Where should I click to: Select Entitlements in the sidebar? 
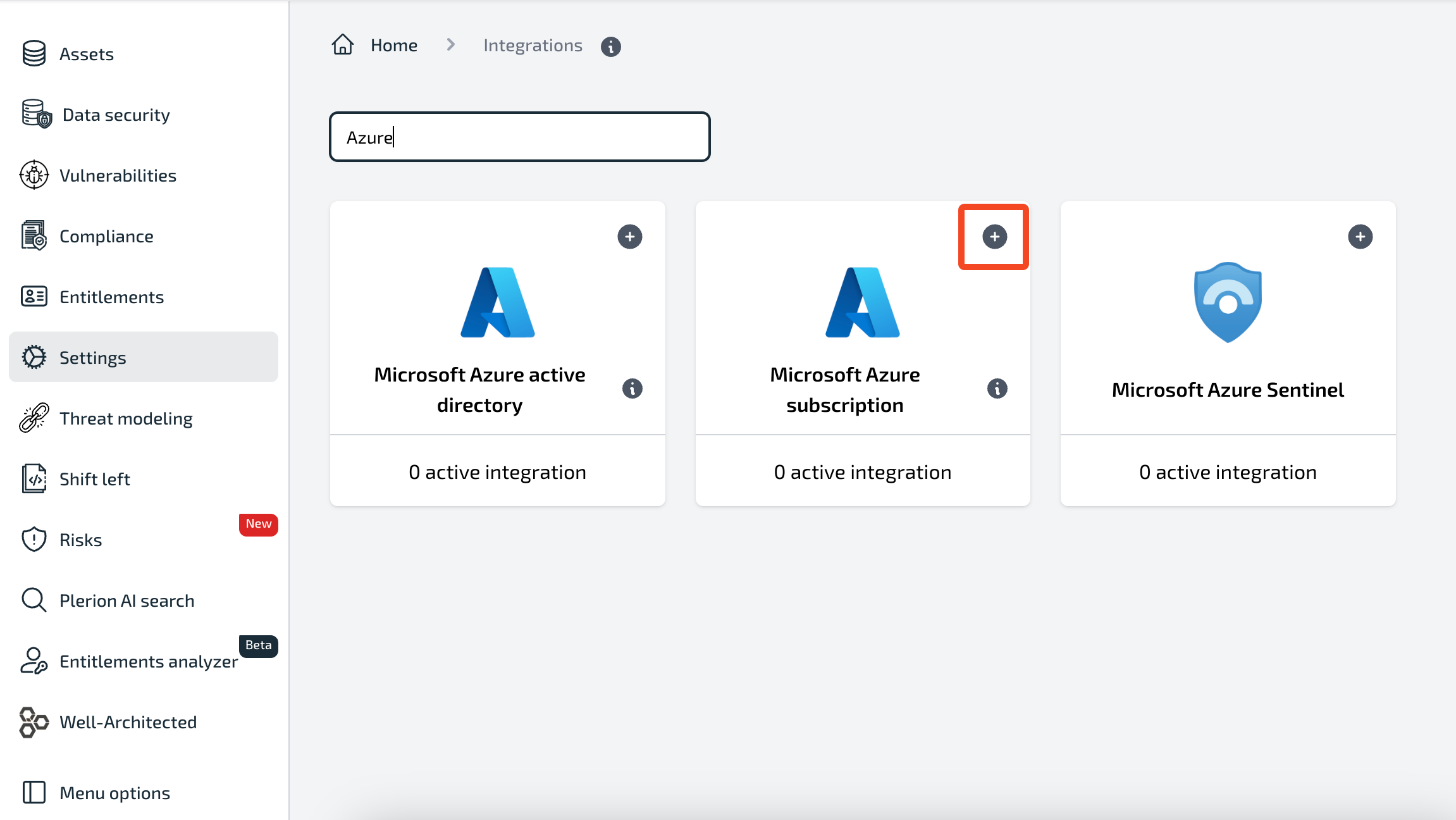click(x=144, y=297)
